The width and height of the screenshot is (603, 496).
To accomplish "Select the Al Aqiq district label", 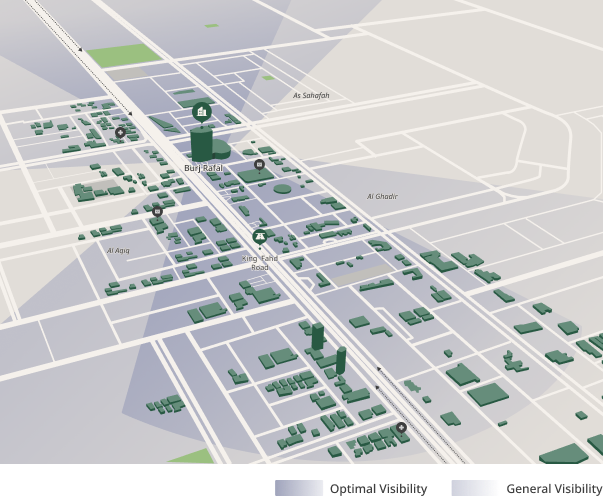I will tap(118, 250).
